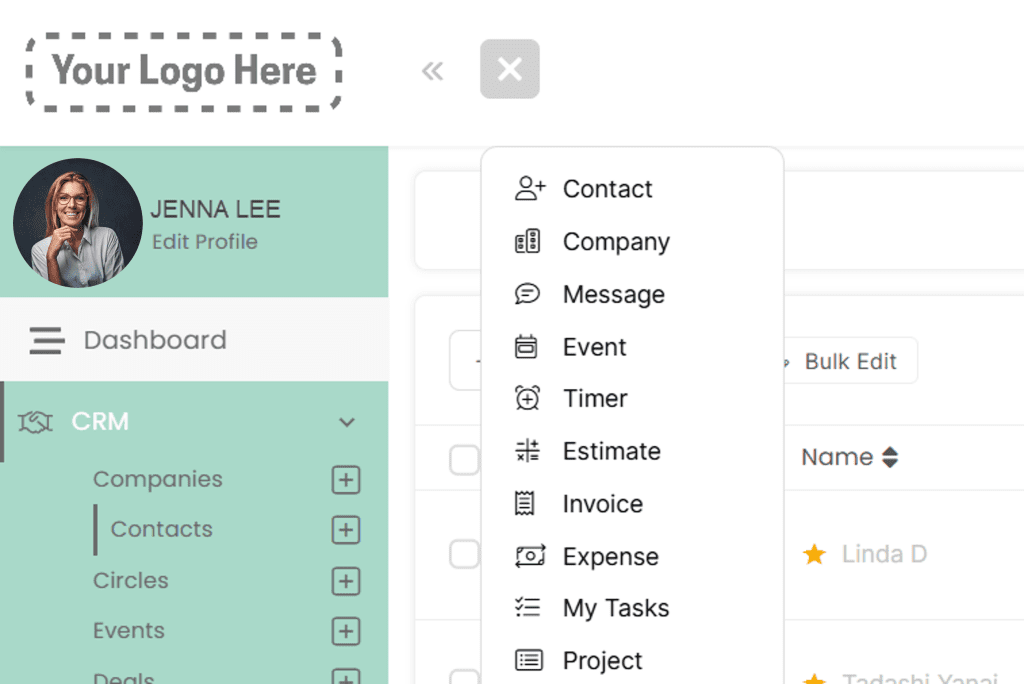This screenshot has height=684, width=1024.
Task: Click the Bulk Edit button
Action: (x=848, y=362)
